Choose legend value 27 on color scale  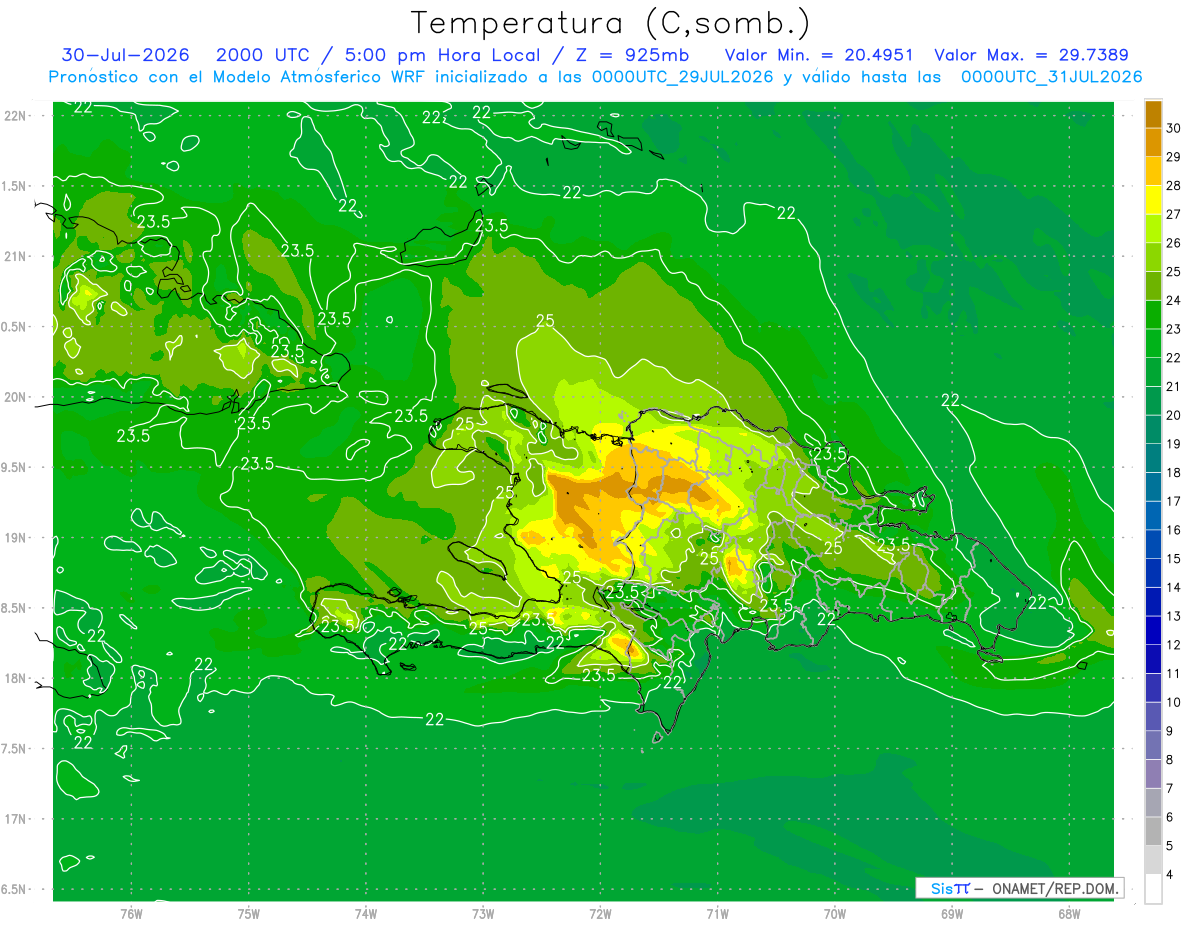pos(1173,214)
